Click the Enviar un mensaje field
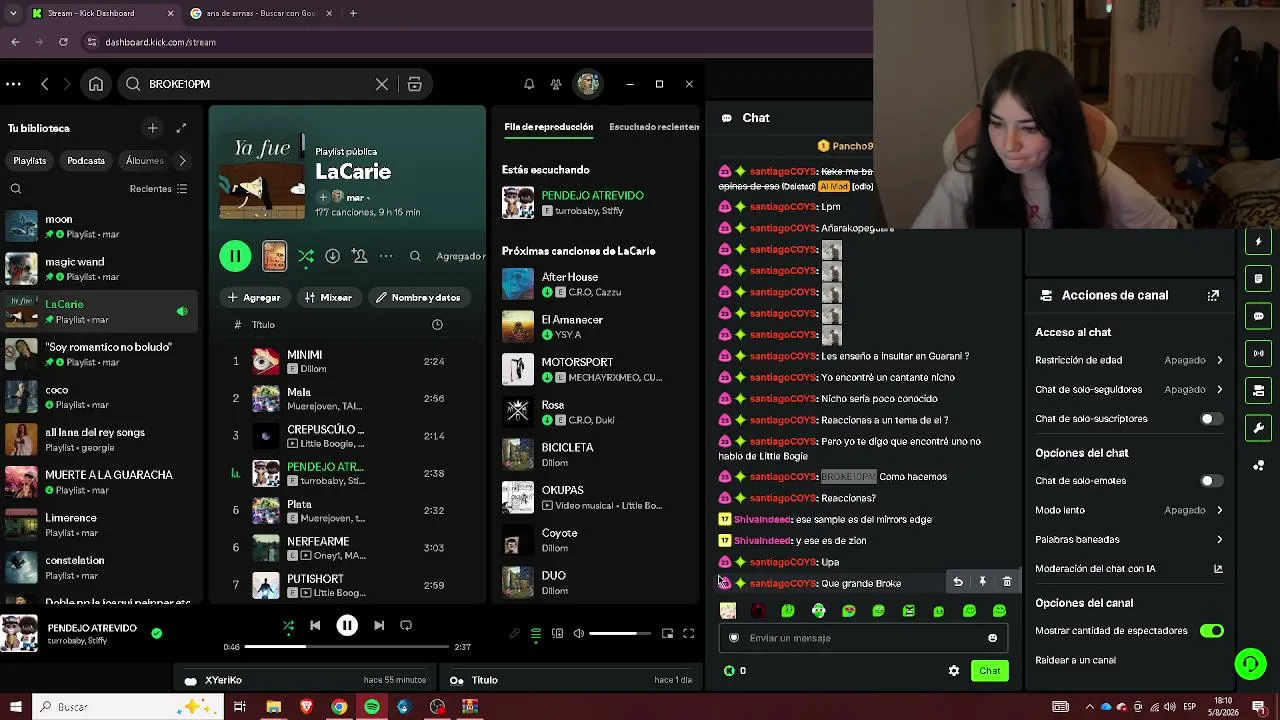1280x720 pixels. [x=862, y=638]
